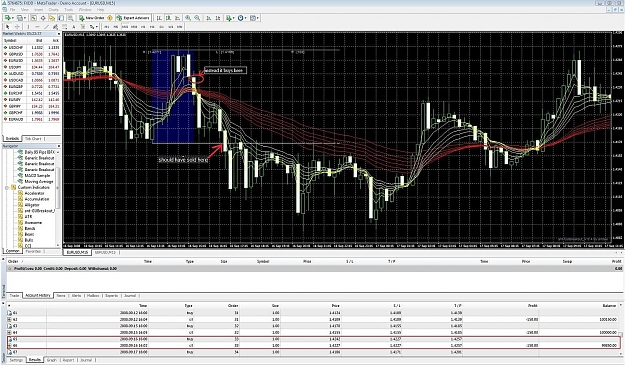Select the Fibonacci Retracement tool

click(65, 27)
